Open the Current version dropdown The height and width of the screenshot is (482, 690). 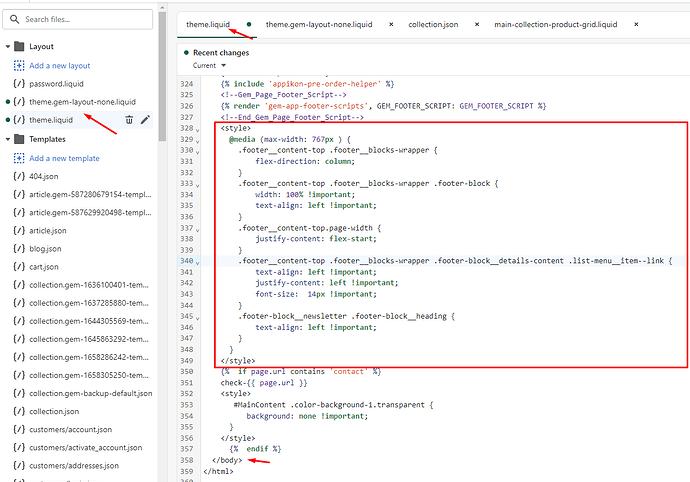tap(209, 66)
